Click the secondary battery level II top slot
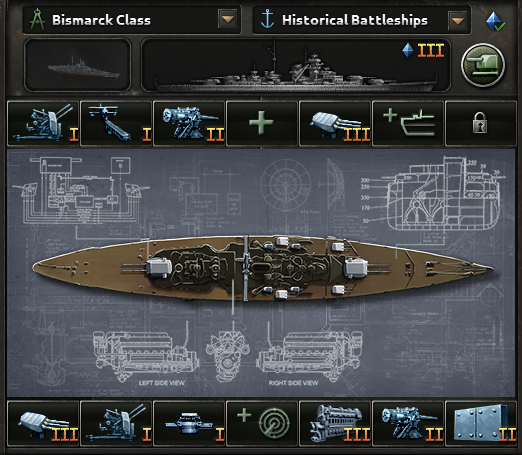This screenshot has width=522, height=455. pyautogui.click(x=189, y=124)
